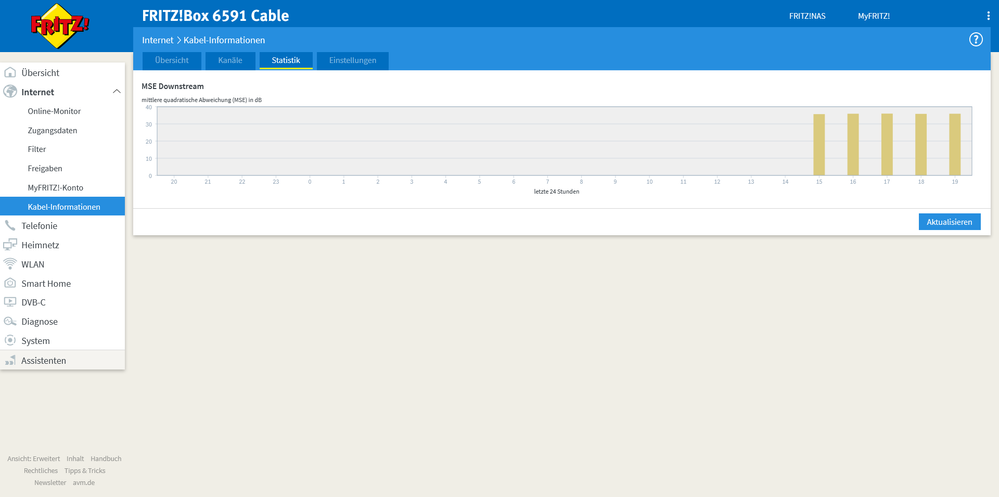
Task: Open WLAN menu label
Action: click(32, 264)
